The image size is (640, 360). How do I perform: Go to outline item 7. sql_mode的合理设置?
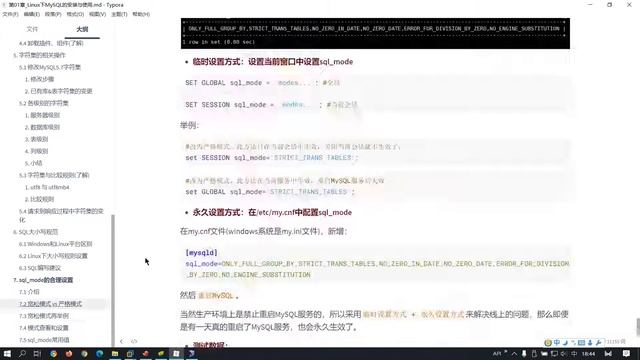click(x=43, y=280)
